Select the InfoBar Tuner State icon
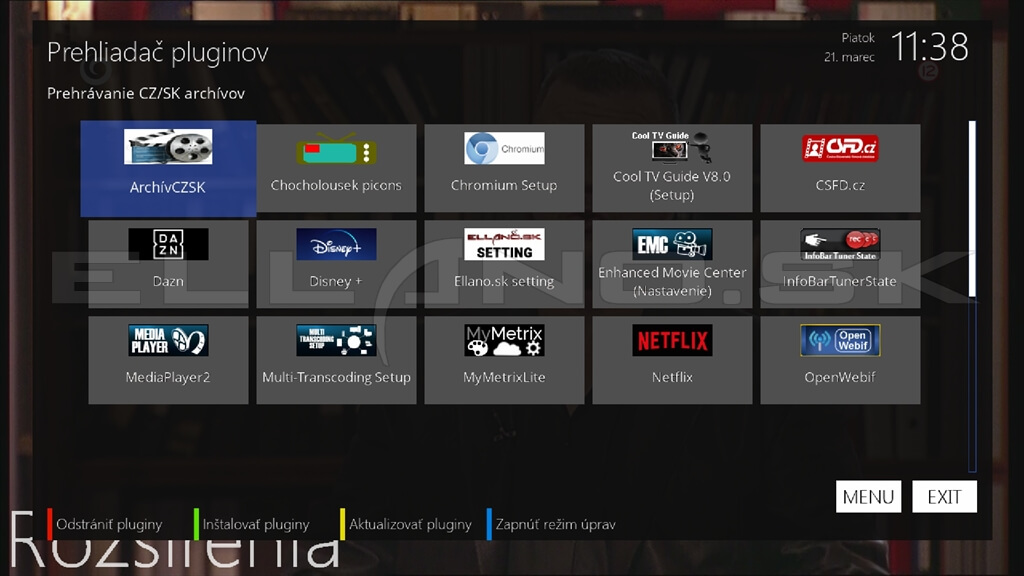Viewport: 1024px width, 576px height. click(x=840, y=244)
